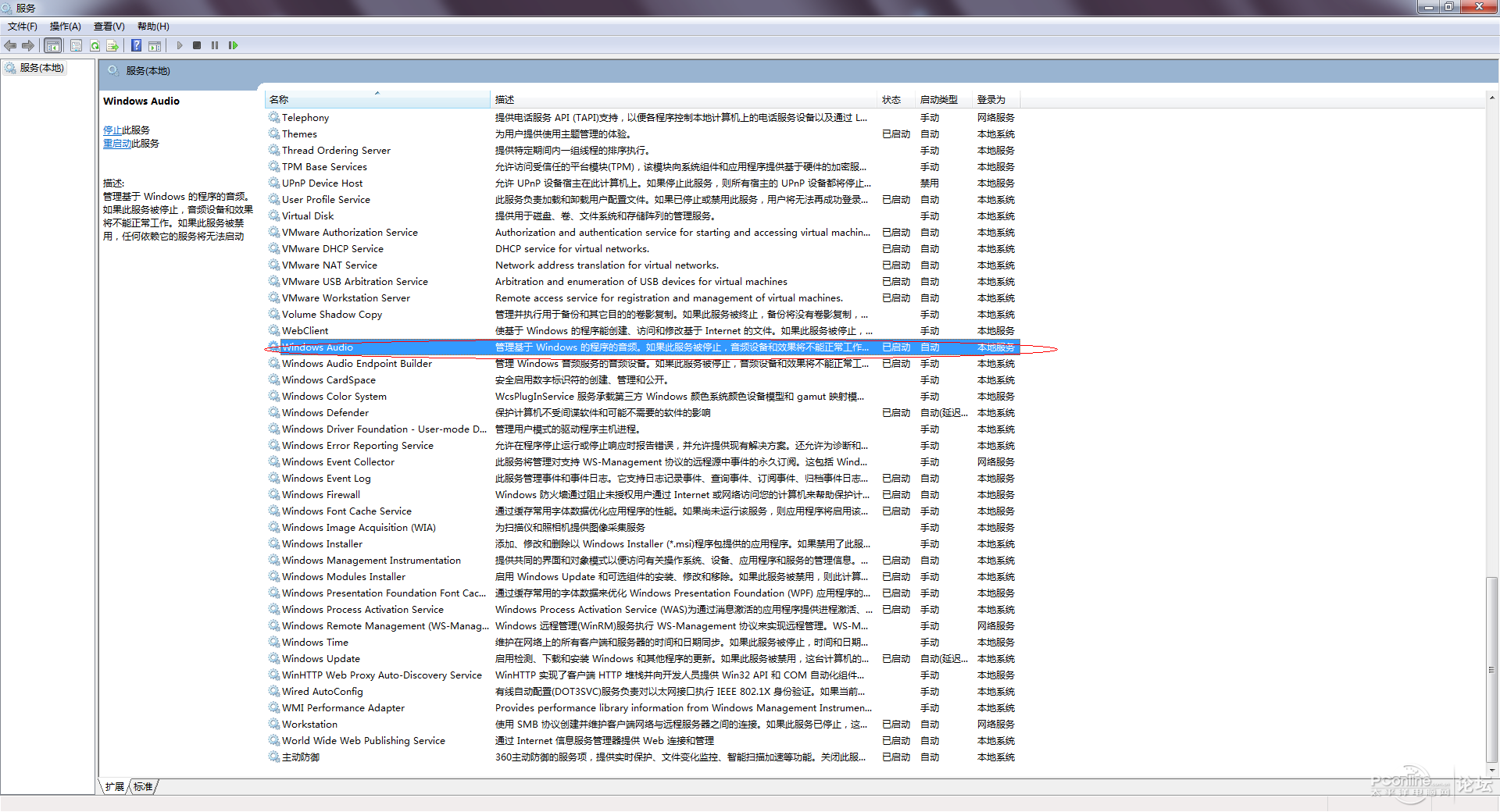Viewport: 1500px width, 812px height.
Task: Sort by the 名称 column header
Action: tap(377, 100)
